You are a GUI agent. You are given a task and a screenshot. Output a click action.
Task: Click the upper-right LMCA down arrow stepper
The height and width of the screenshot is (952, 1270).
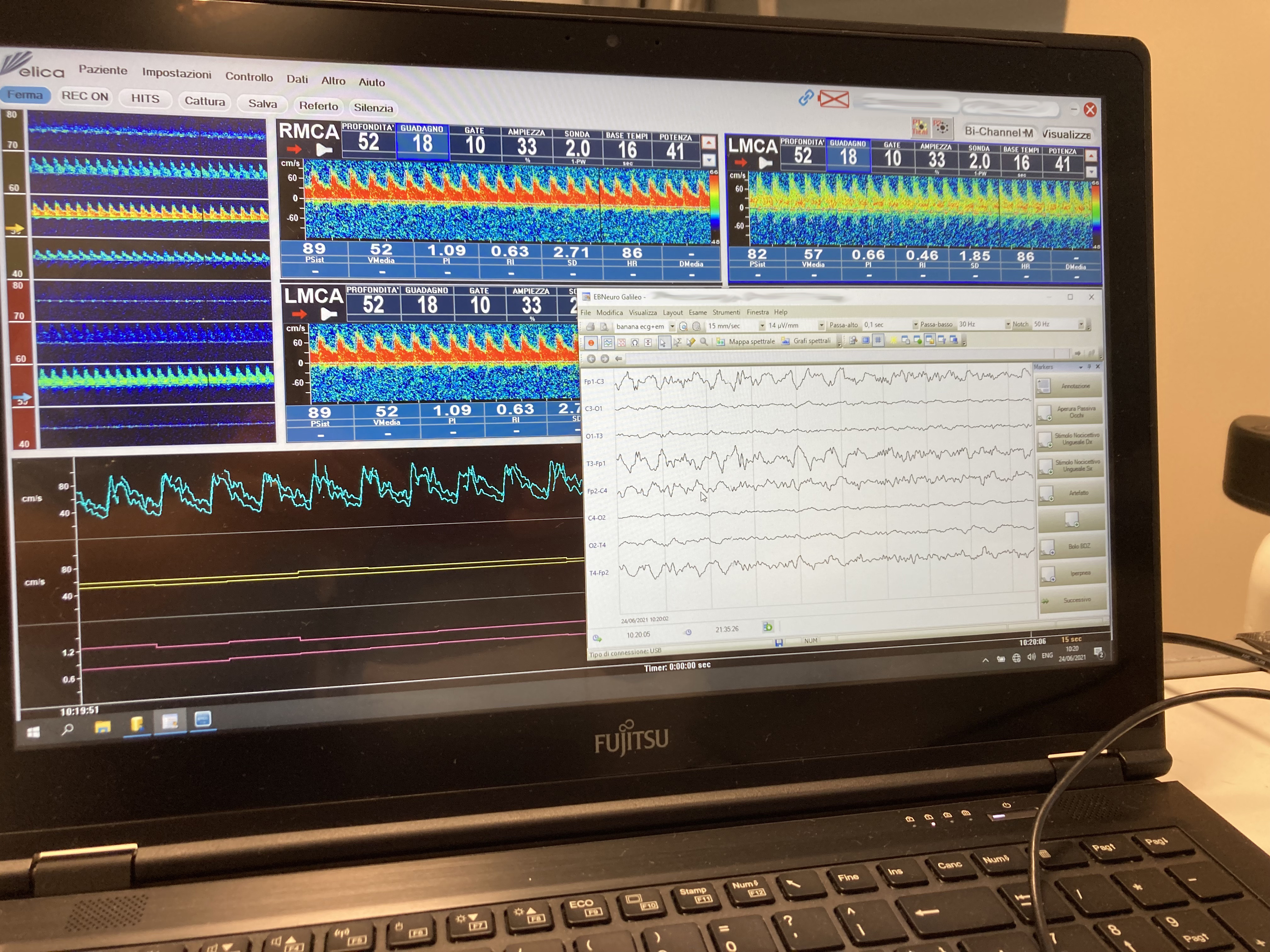tap(1091, 172)
